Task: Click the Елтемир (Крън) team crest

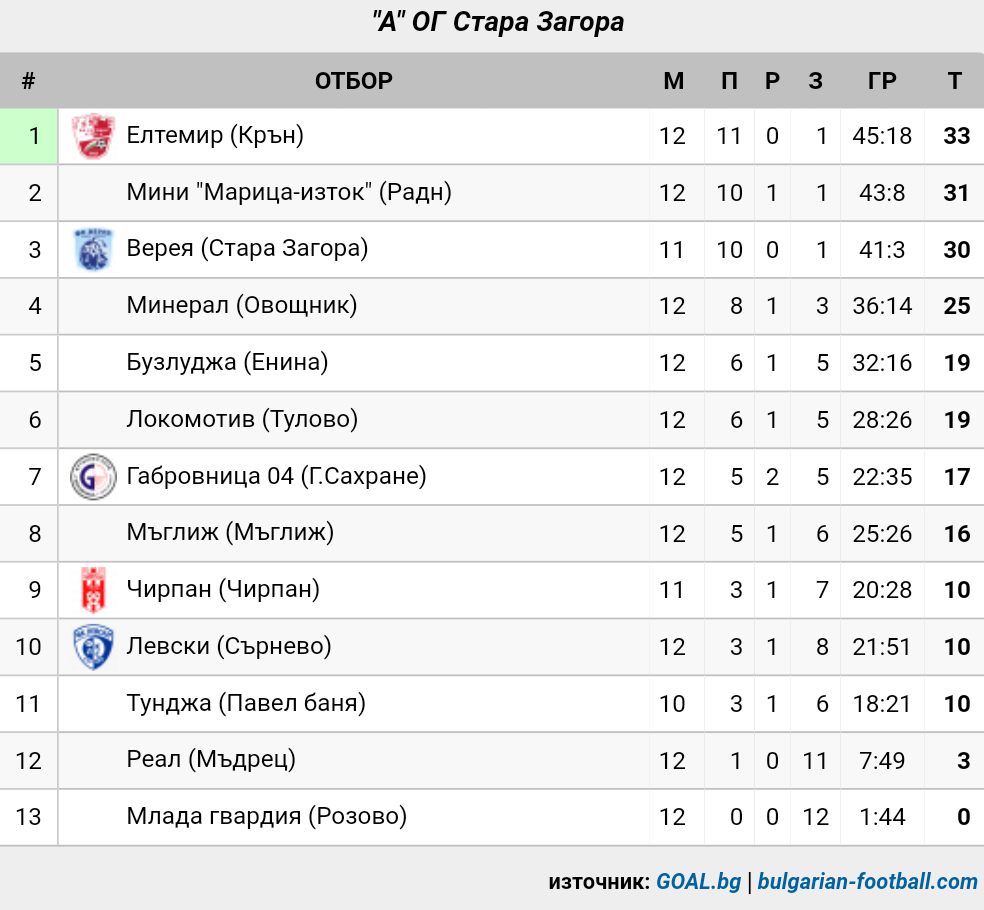Action: coord(93,136)
